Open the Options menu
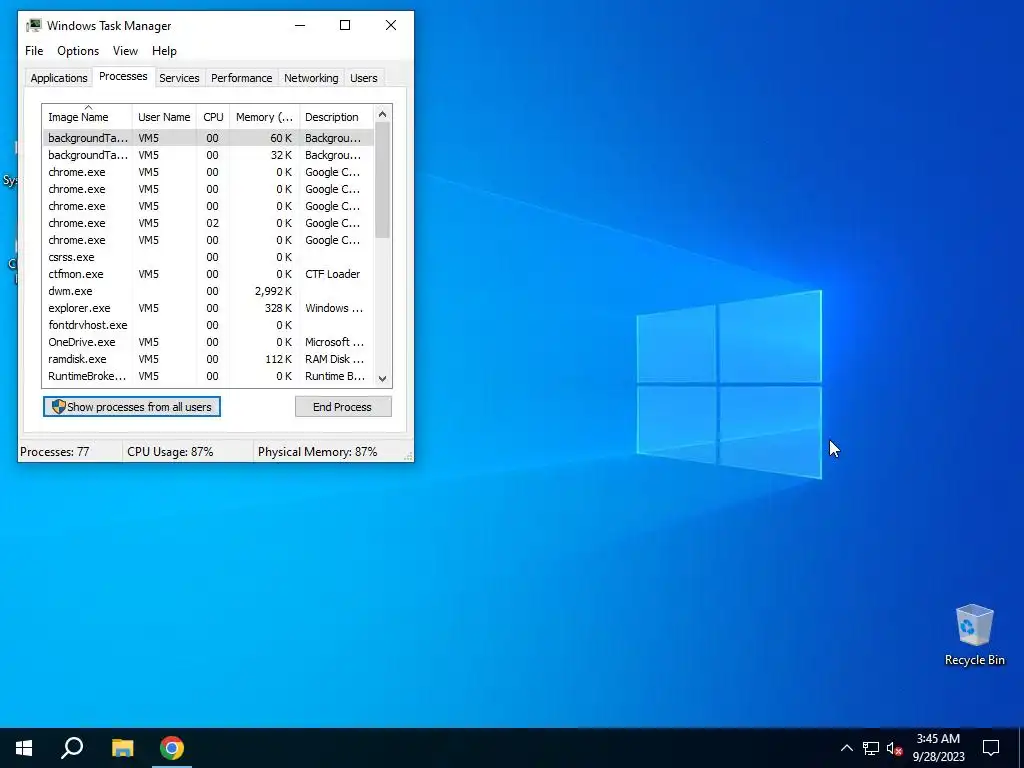The width and height of the screenshot is (1024, 768). [78, 51]
